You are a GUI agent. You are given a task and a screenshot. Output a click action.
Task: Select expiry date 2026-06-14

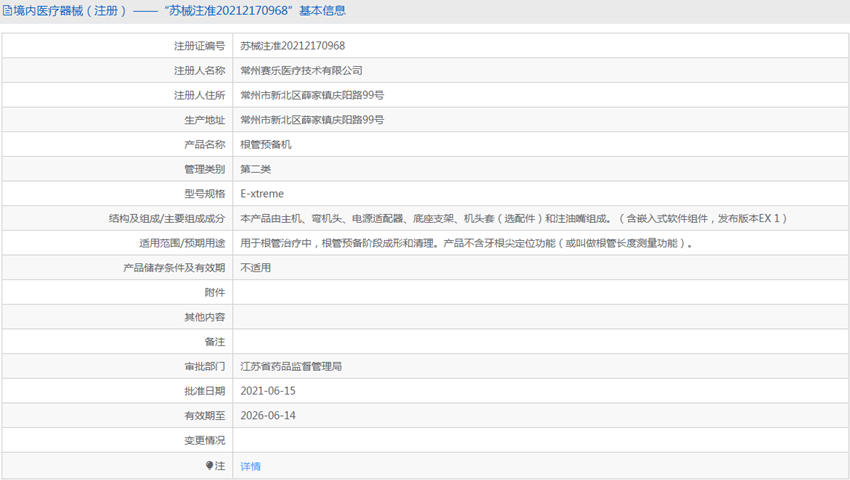pos(268,415)
